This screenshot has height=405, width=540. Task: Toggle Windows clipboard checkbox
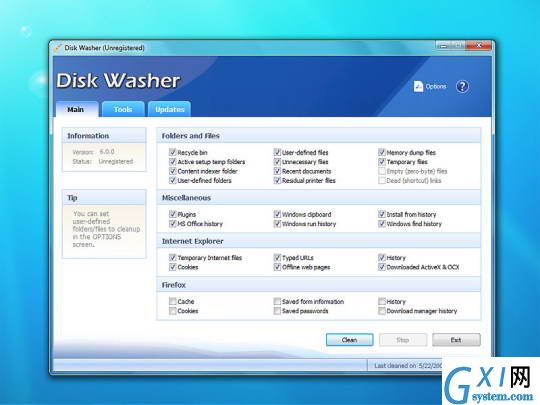pos(277,214)
